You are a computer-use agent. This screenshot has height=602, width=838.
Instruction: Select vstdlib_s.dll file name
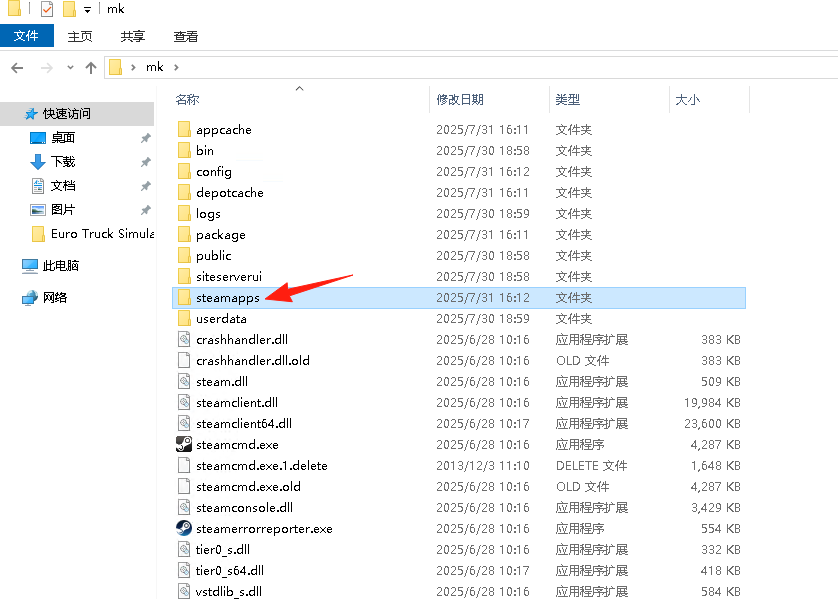pyautogui.click(x=229, y=591)
